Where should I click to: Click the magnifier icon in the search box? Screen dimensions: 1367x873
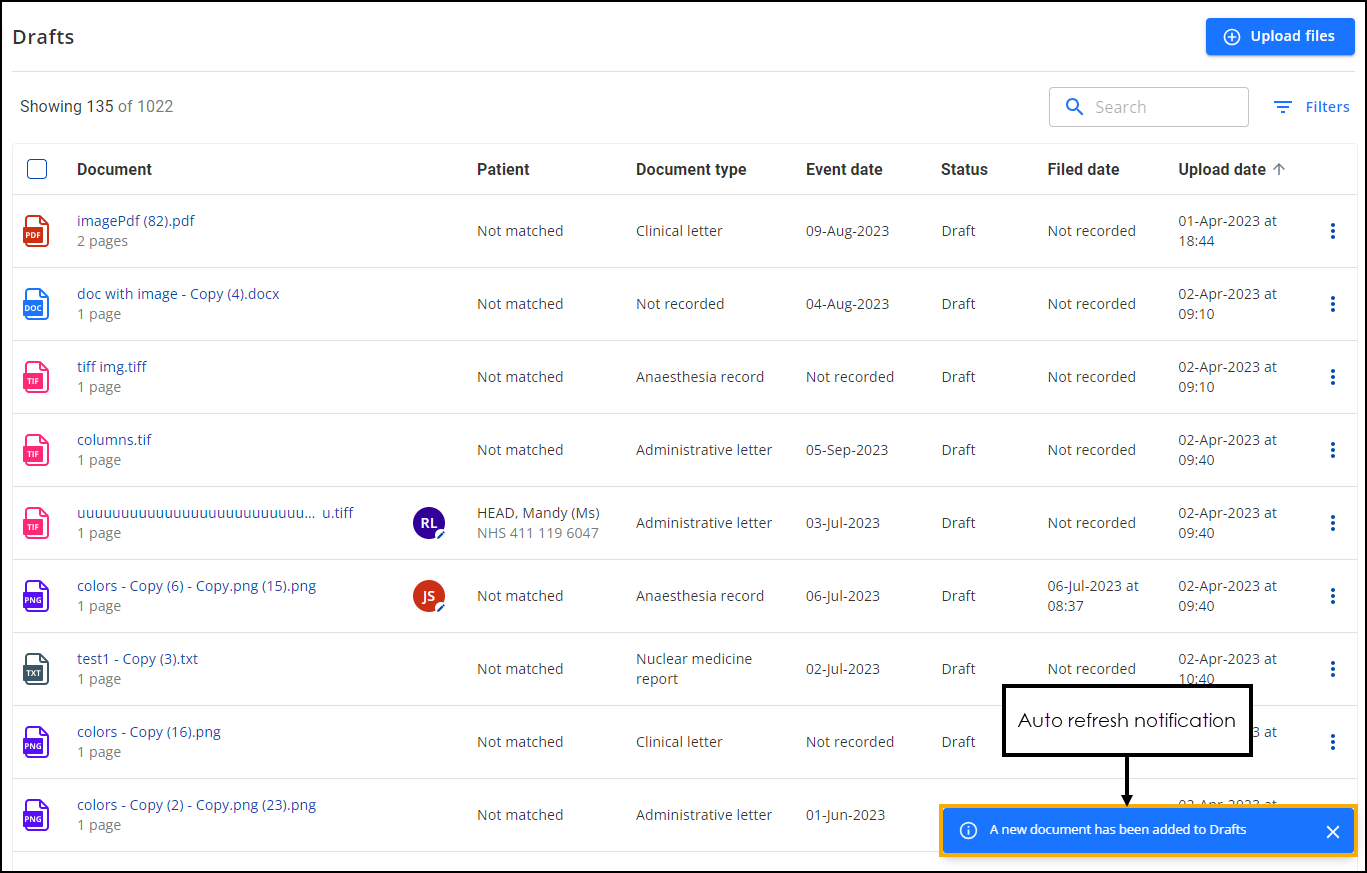pos(1075,107)
